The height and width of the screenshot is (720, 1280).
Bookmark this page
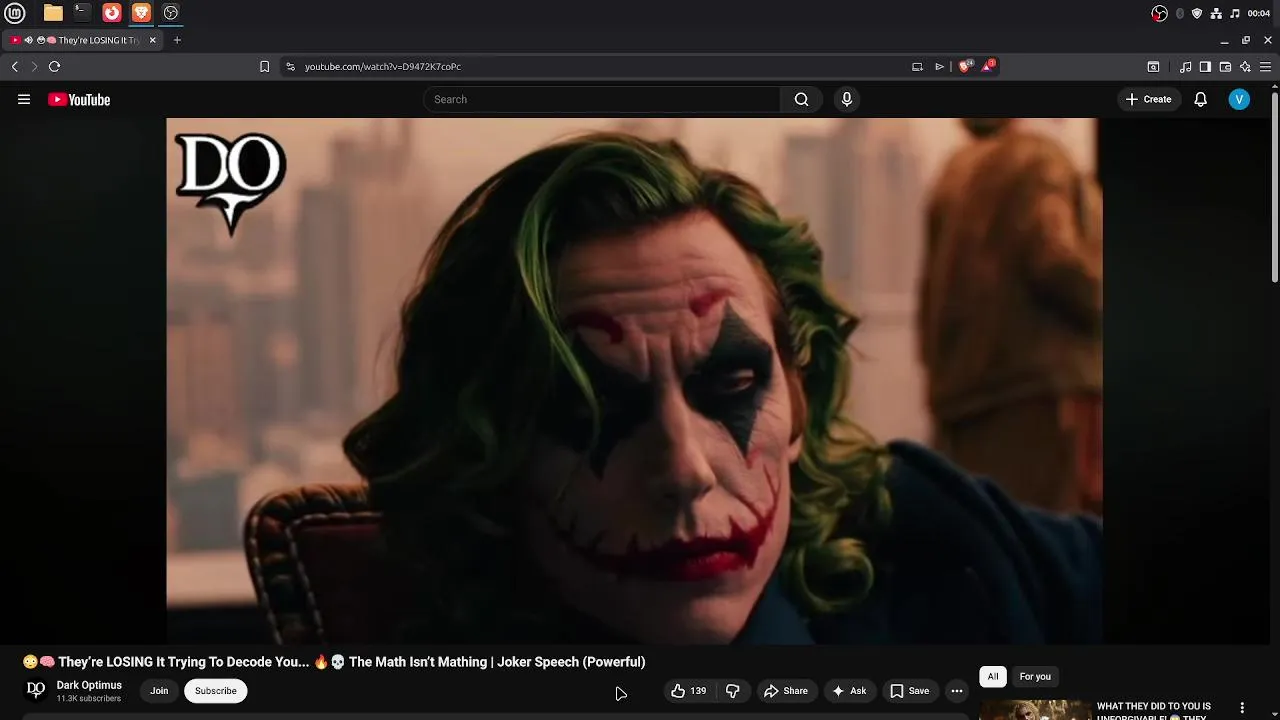click(264, 66)
